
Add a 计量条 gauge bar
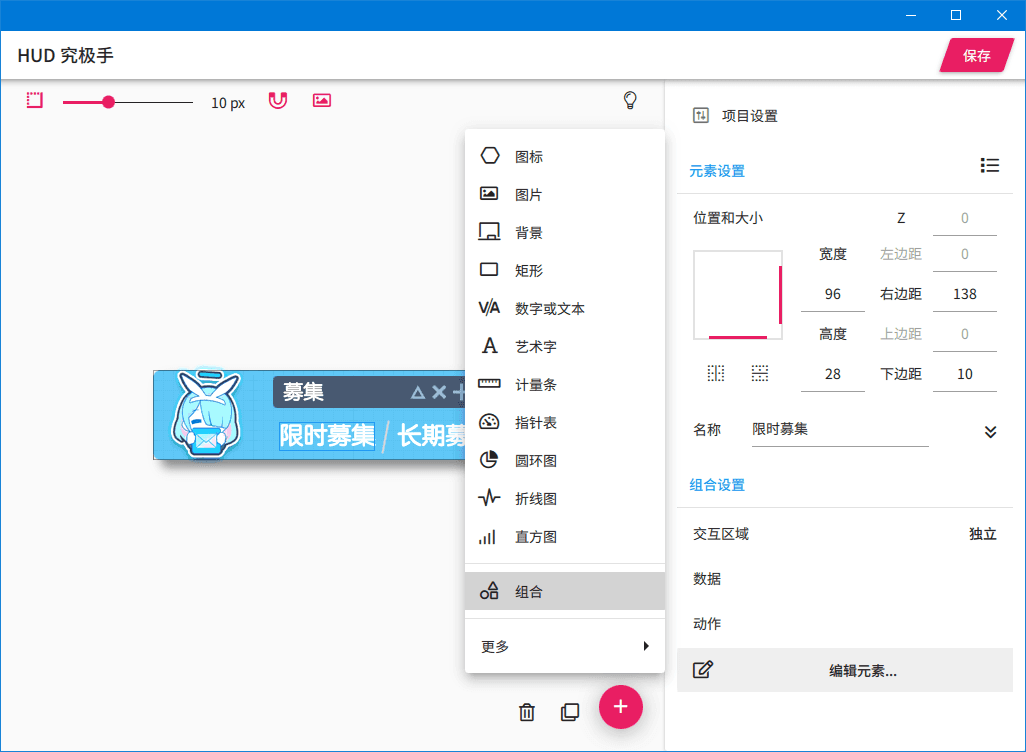click(x=565, y=384)
